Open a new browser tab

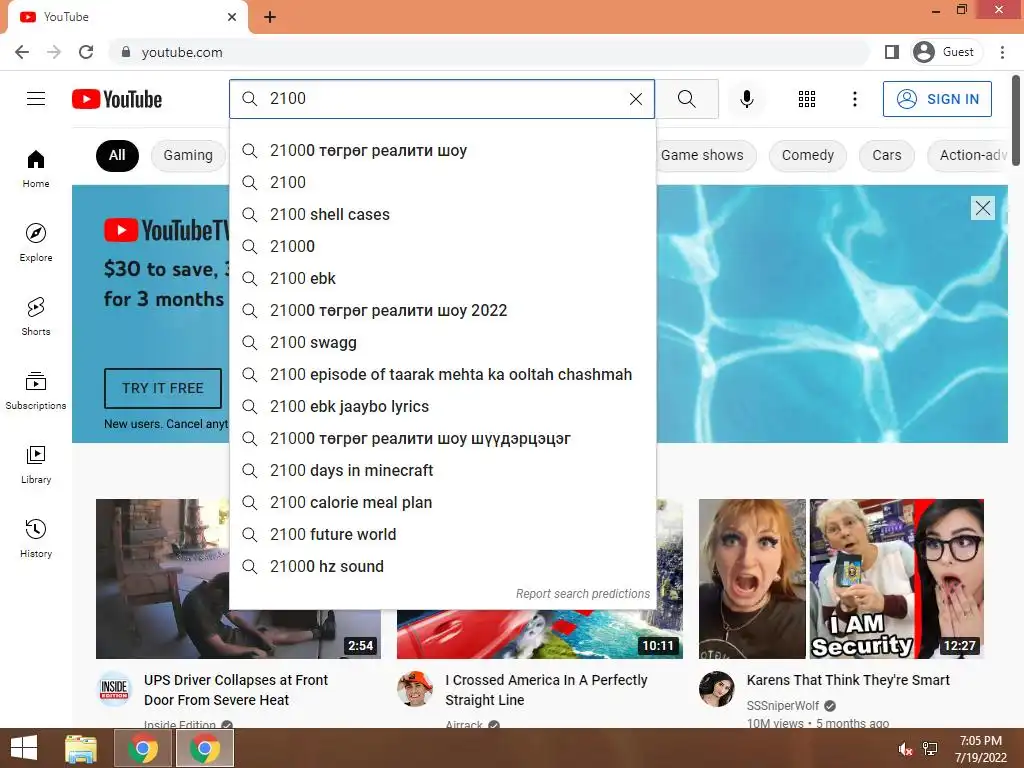(x=270, y=17)
